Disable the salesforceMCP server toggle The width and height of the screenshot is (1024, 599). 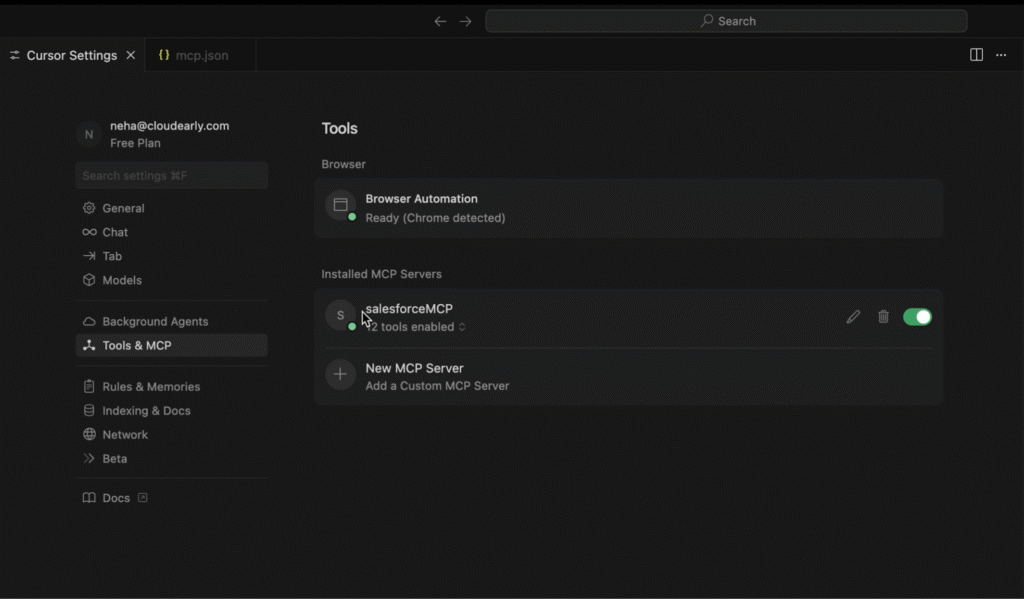click(917, 317)
